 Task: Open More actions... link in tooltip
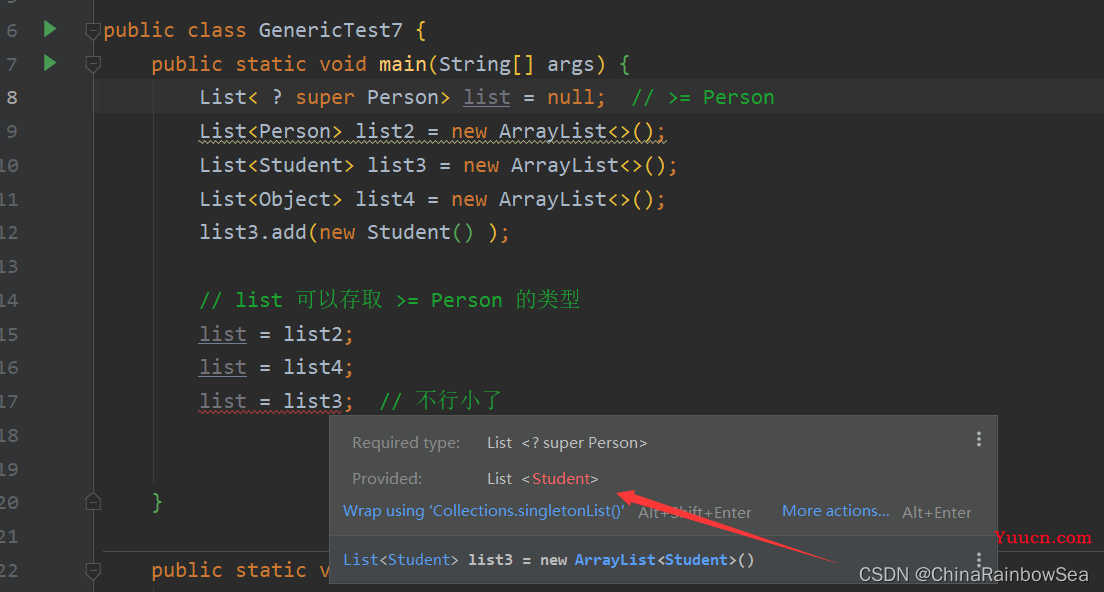pyautogui.click(x=836, y=511)
